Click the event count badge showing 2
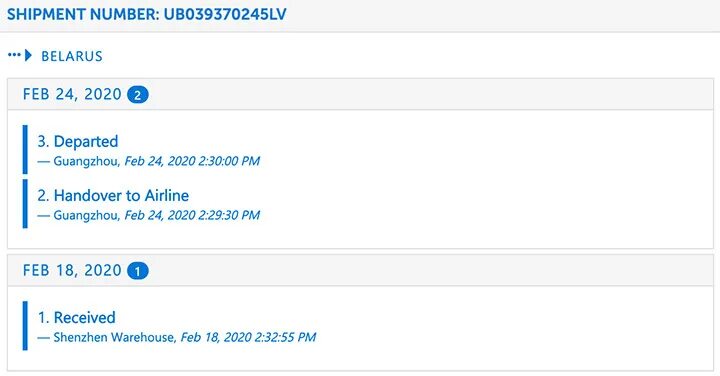Screen dimensions: 720x376 (x=138, y=95)
